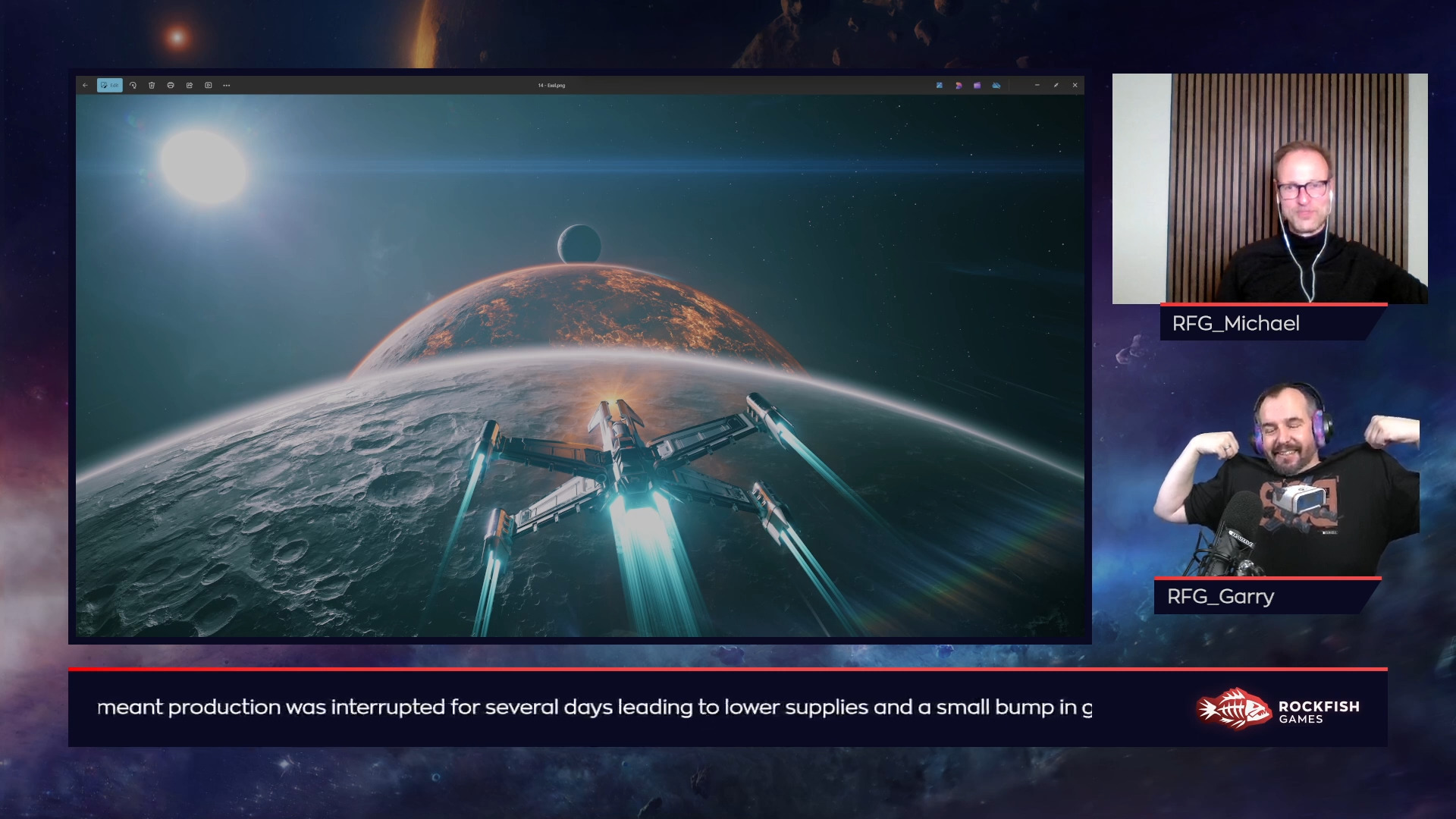The height and width of the screenshot is (819, 1456).
Task: Open Designer app icon in title bar
Action: click(x=940, y=86)
